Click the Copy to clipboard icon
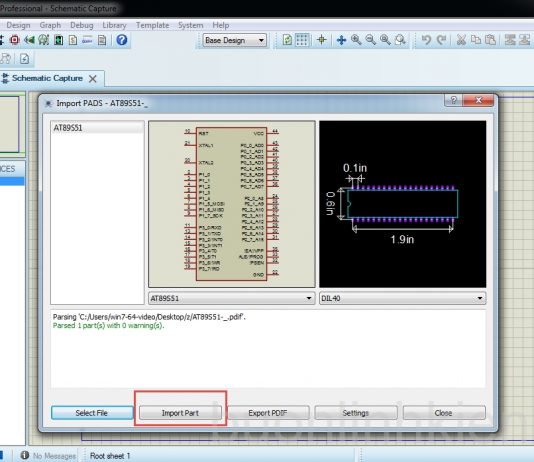 pos(476,40)
